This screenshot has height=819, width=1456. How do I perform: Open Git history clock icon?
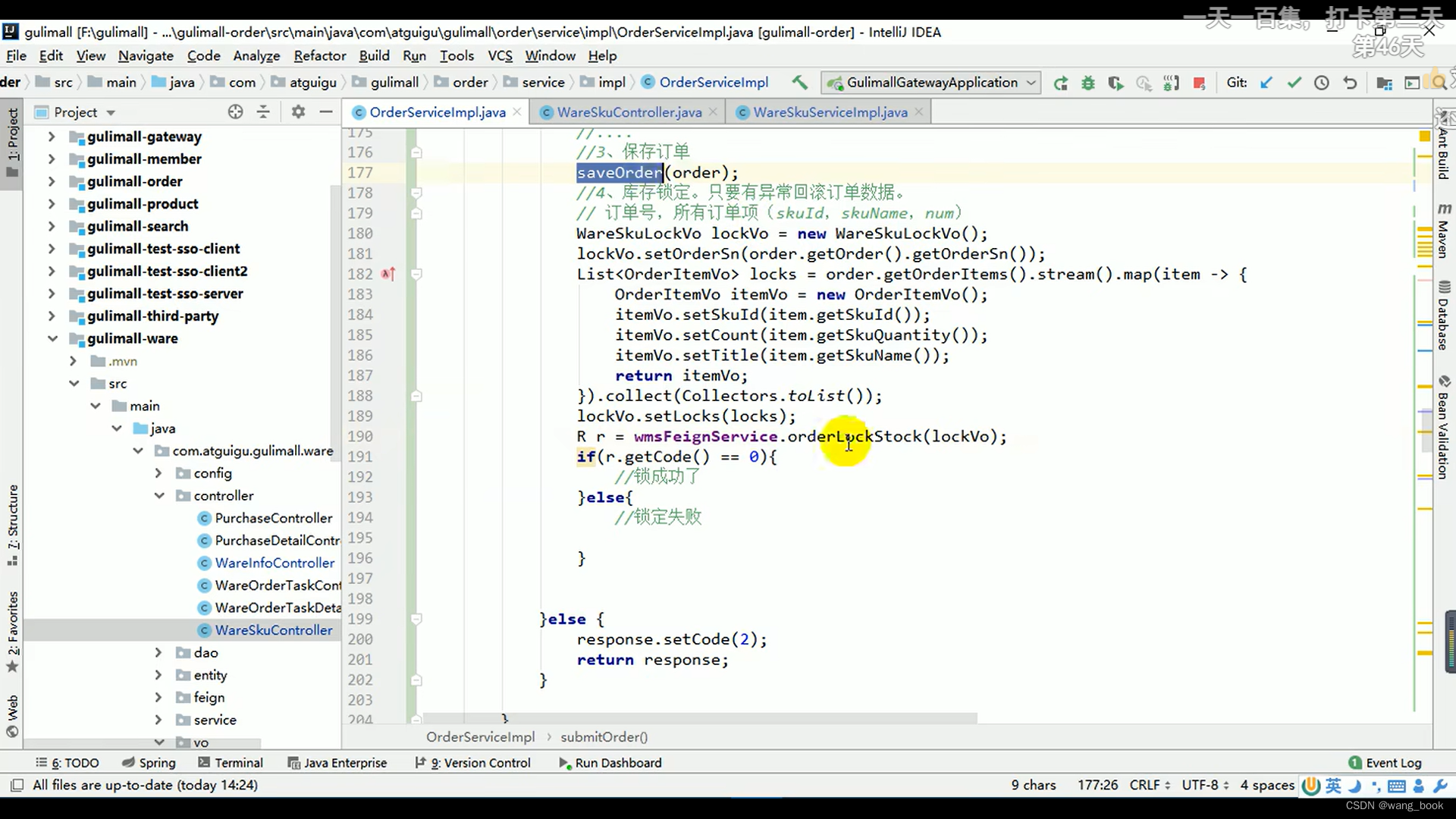(x=1322, y=83)
